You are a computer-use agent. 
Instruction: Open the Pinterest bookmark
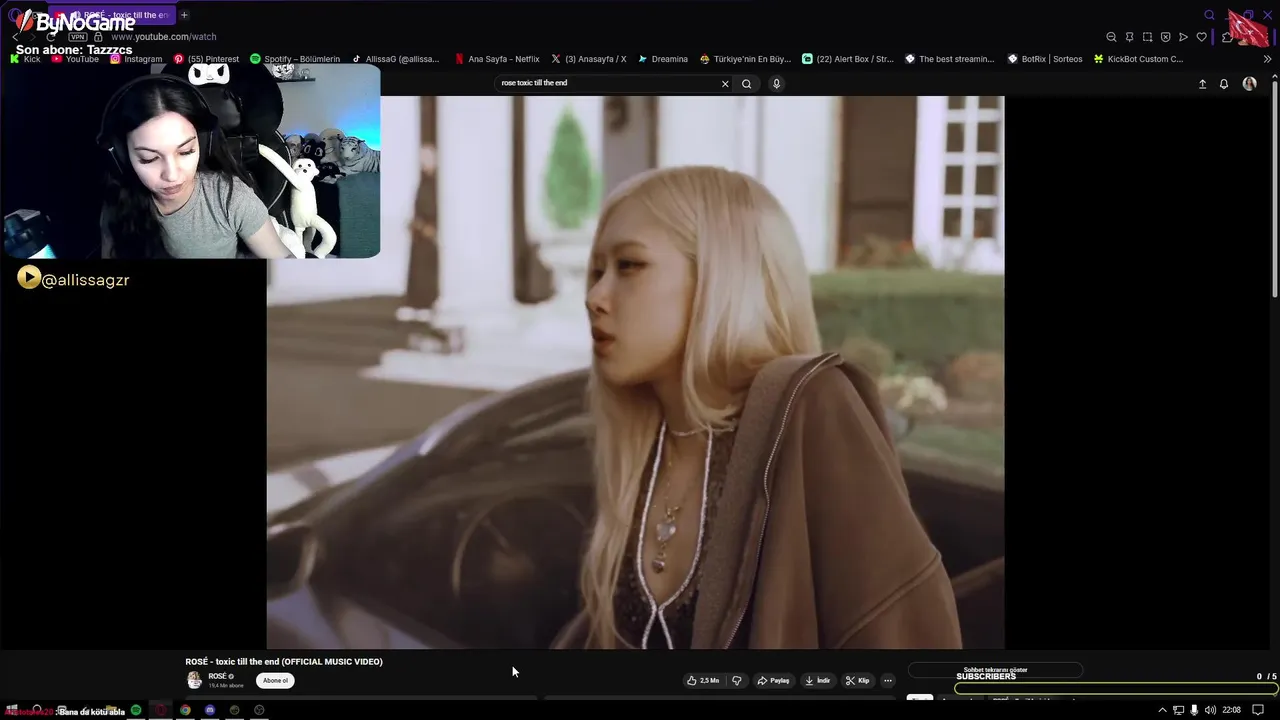(x=206, y=59)
